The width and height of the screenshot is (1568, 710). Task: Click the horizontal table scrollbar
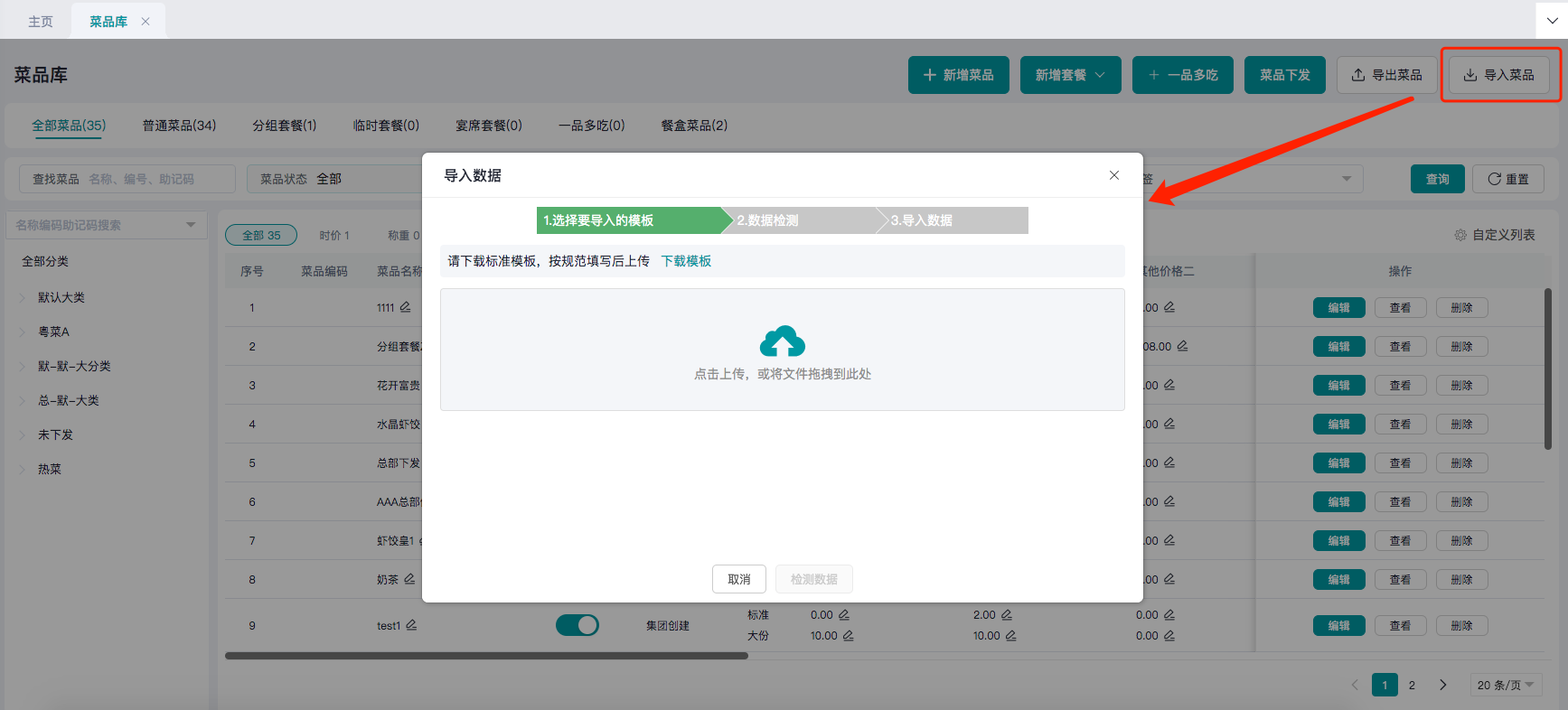(486, 656)
